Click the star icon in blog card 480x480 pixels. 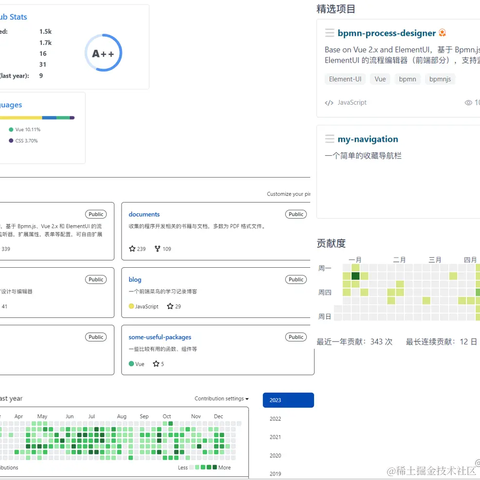[x=170, y=306]
